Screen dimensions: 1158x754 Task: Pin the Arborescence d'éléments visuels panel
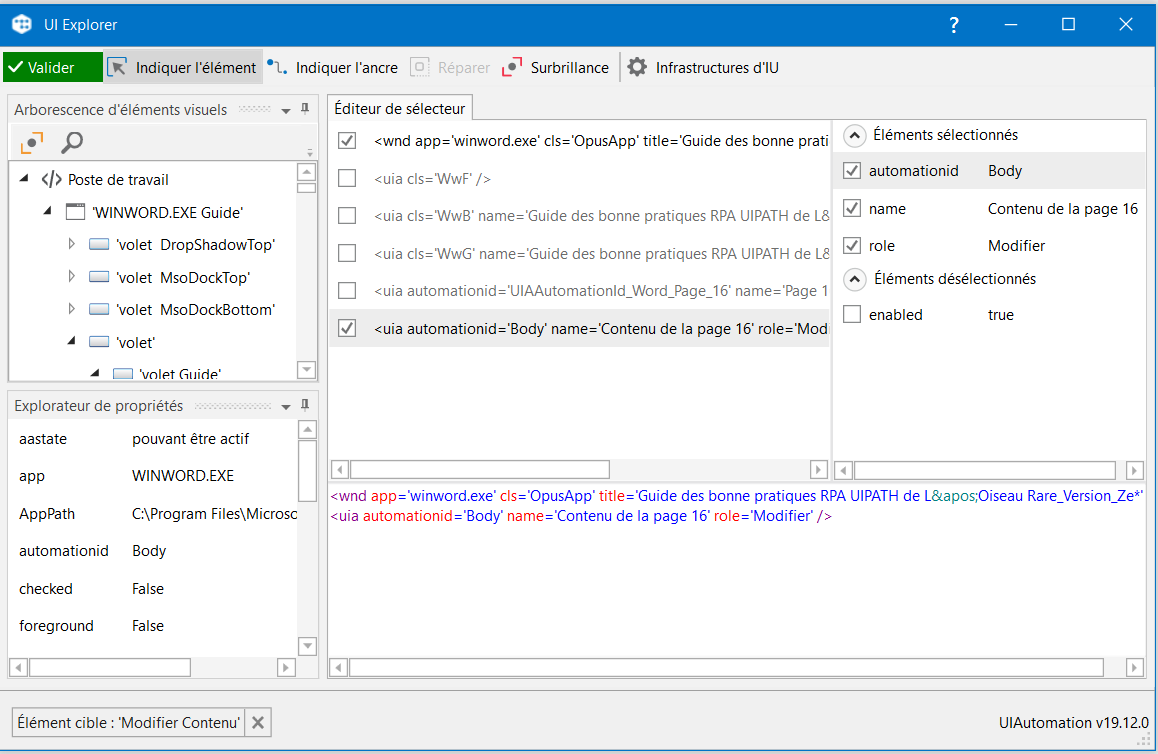pyautogui.click(x=305, y=109)
